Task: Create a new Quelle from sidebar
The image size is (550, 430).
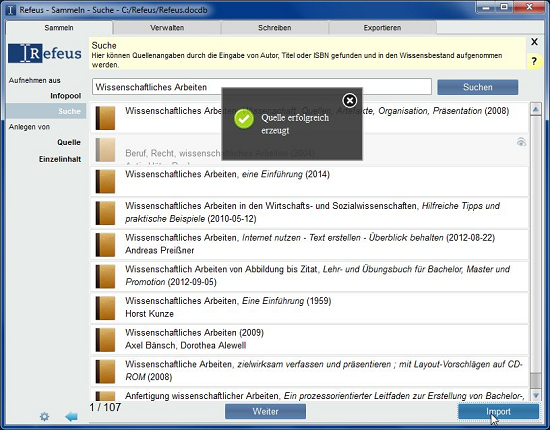Action: [69, 142]
